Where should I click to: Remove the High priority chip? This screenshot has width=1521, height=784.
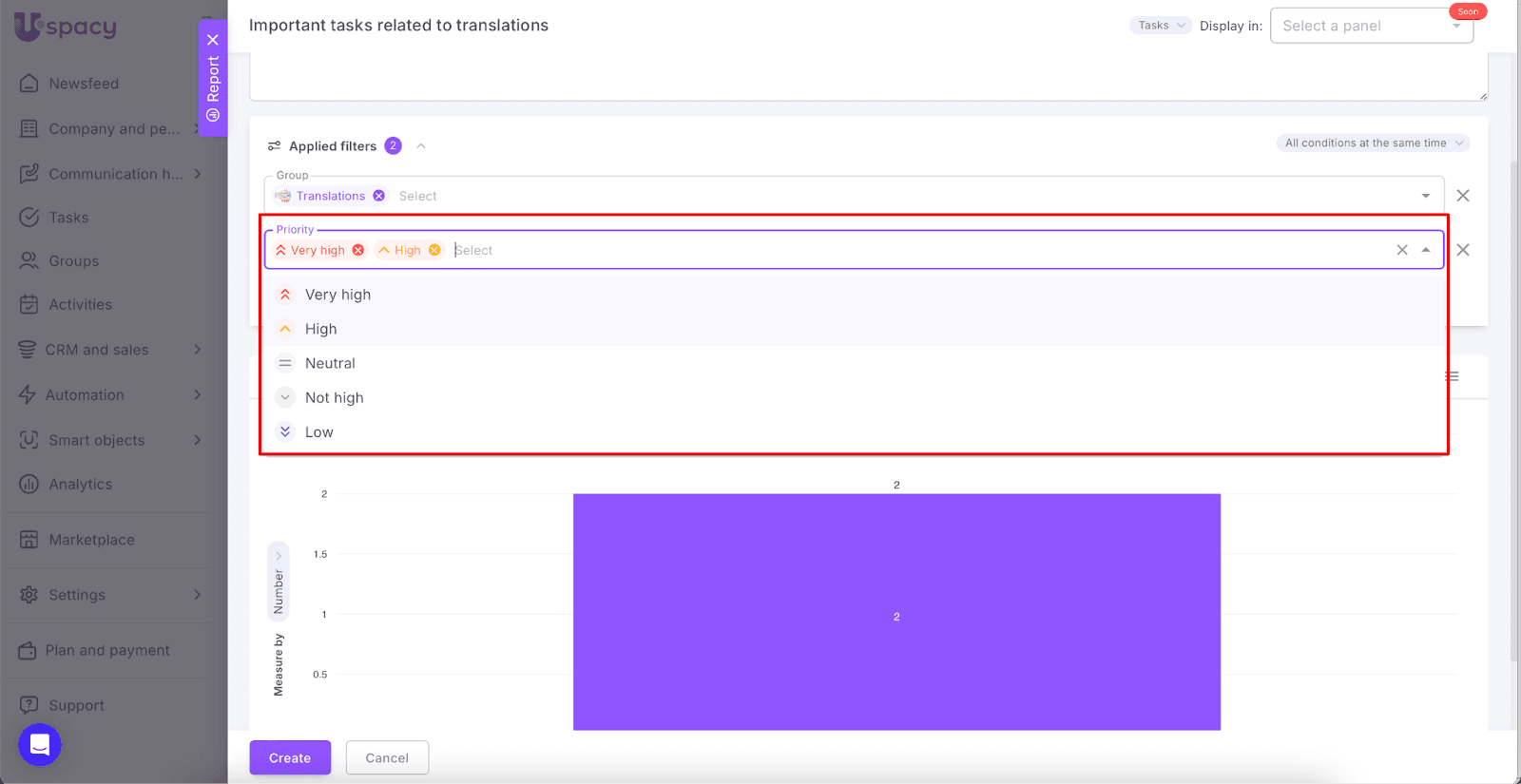[434, 250]
